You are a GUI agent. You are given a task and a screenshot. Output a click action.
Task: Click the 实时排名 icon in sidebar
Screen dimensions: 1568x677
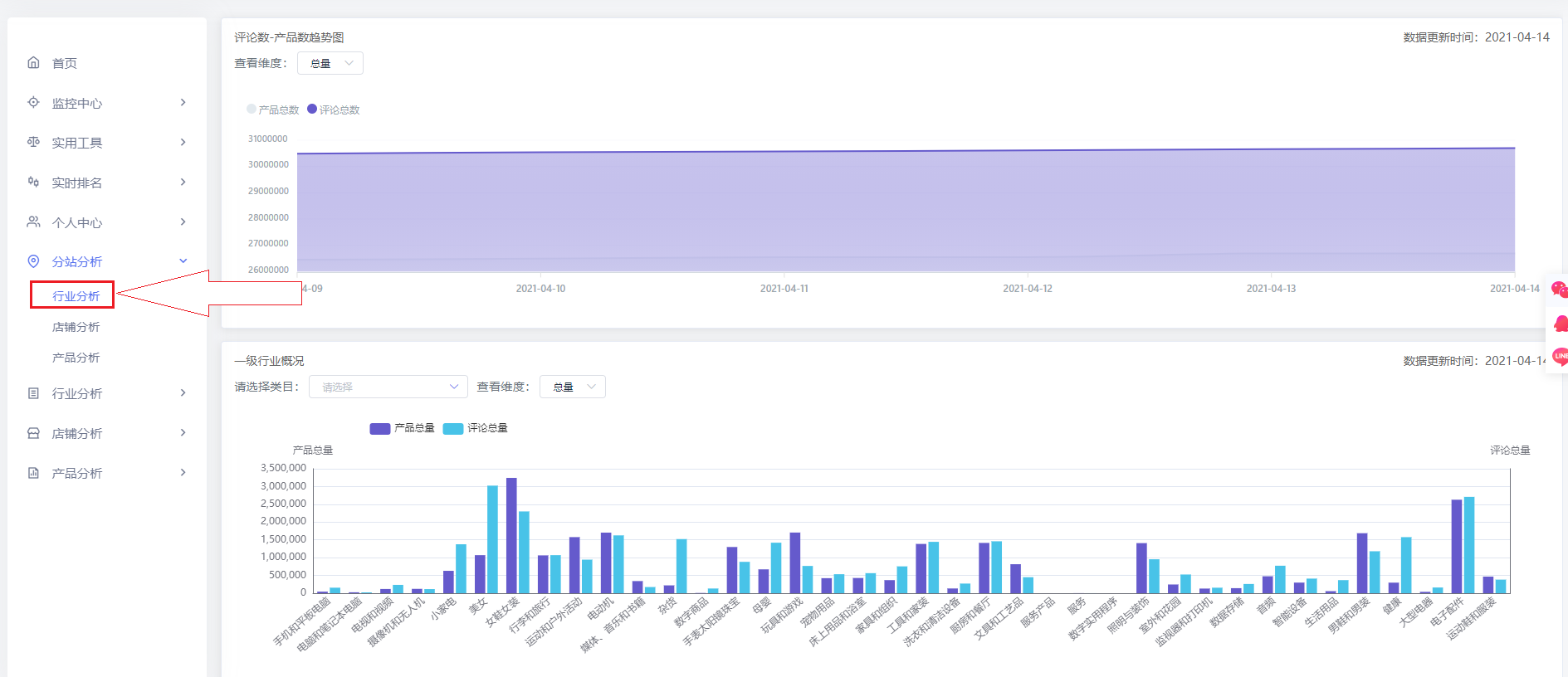tap(33, 182)
